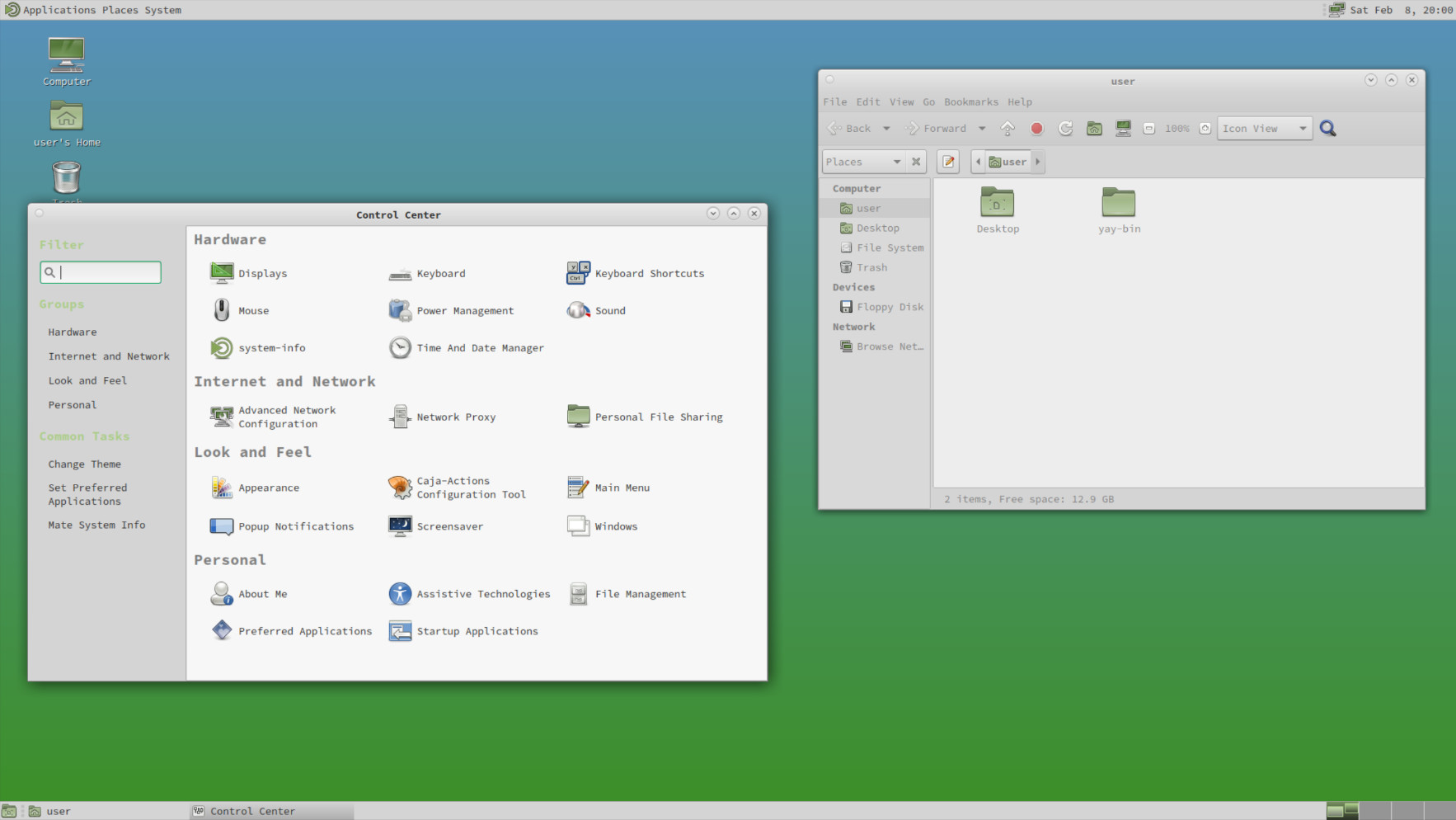This screenshot has height=820, width=1456.
Task: Open the Bookmarks menu
Action: pos(970,102)
